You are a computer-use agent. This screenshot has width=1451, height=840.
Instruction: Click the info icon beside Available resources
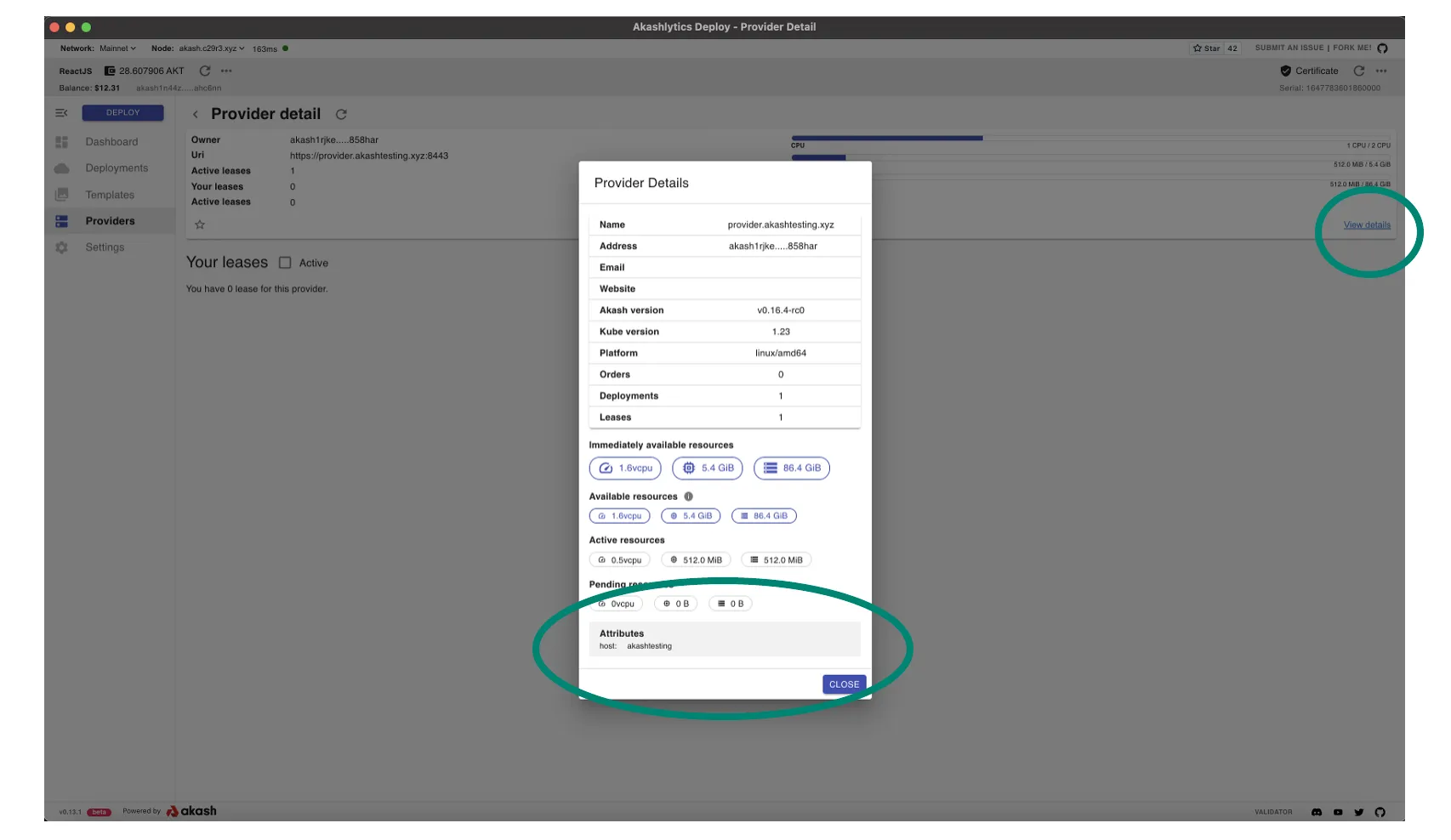[x=688, y=497]
